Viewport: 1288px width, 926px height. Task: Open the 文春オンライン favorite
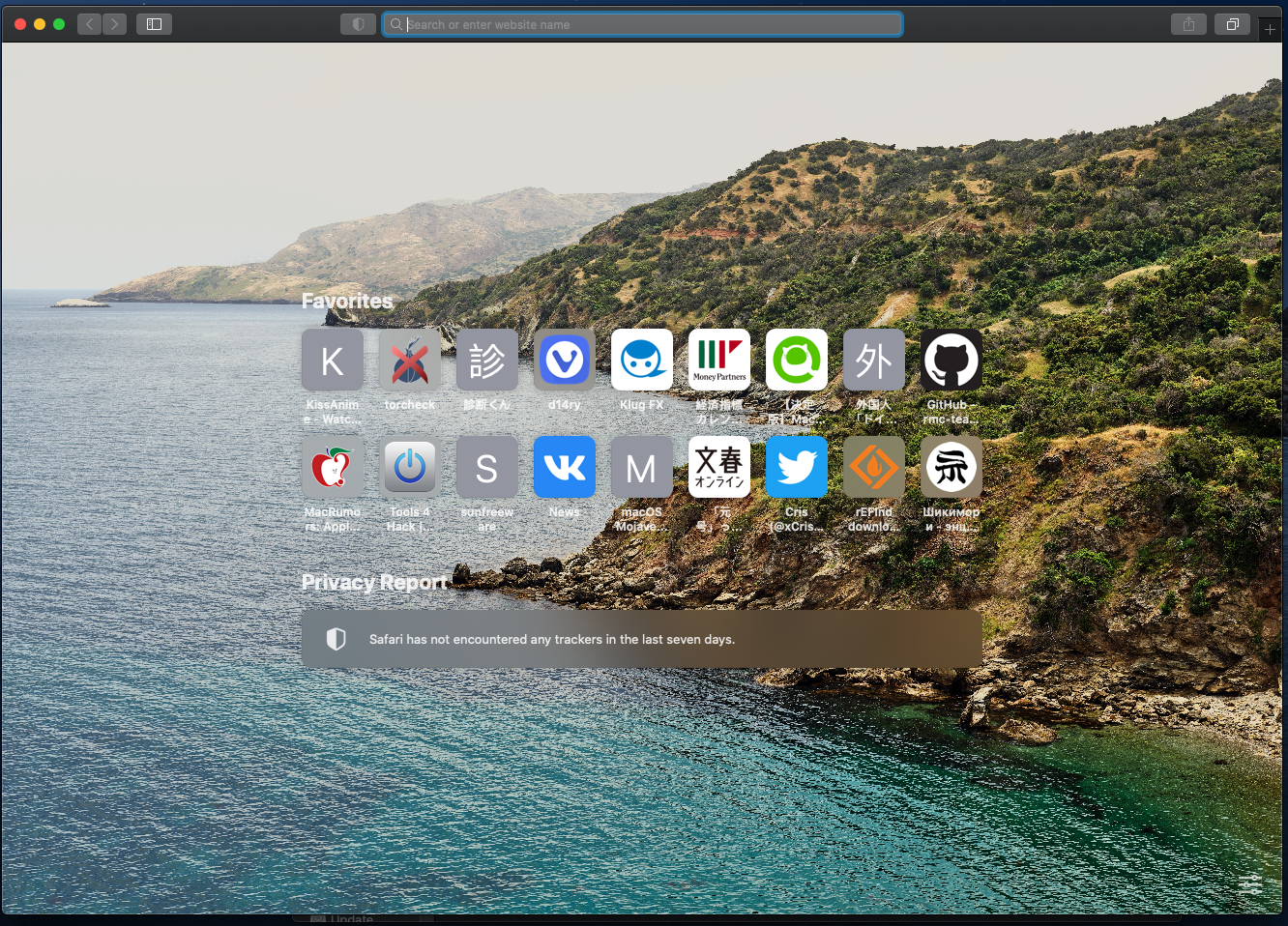pyautogui.click(x=719, y=467)
